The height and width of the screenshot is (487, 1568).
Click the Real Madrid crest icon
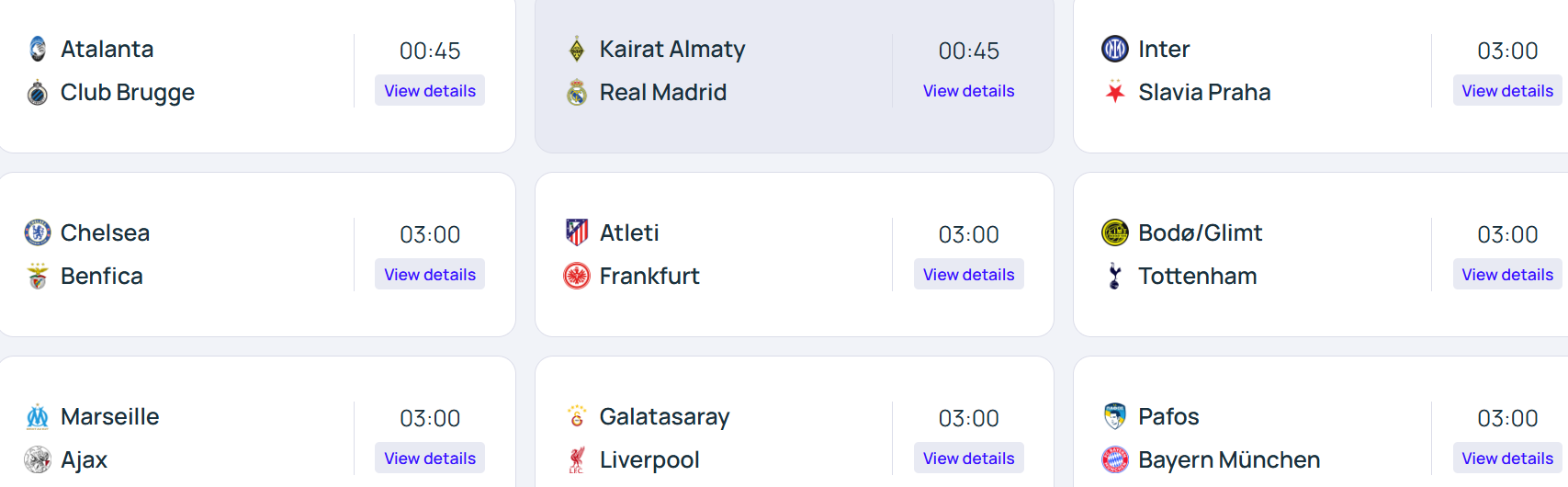point(577,92)
